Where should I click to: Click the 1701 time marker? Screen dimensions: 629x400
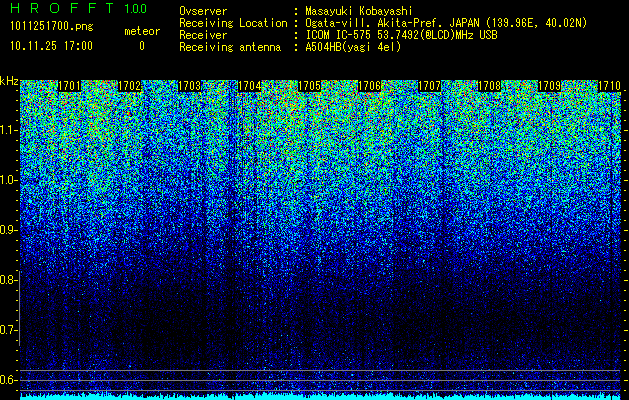pos(69,86)
